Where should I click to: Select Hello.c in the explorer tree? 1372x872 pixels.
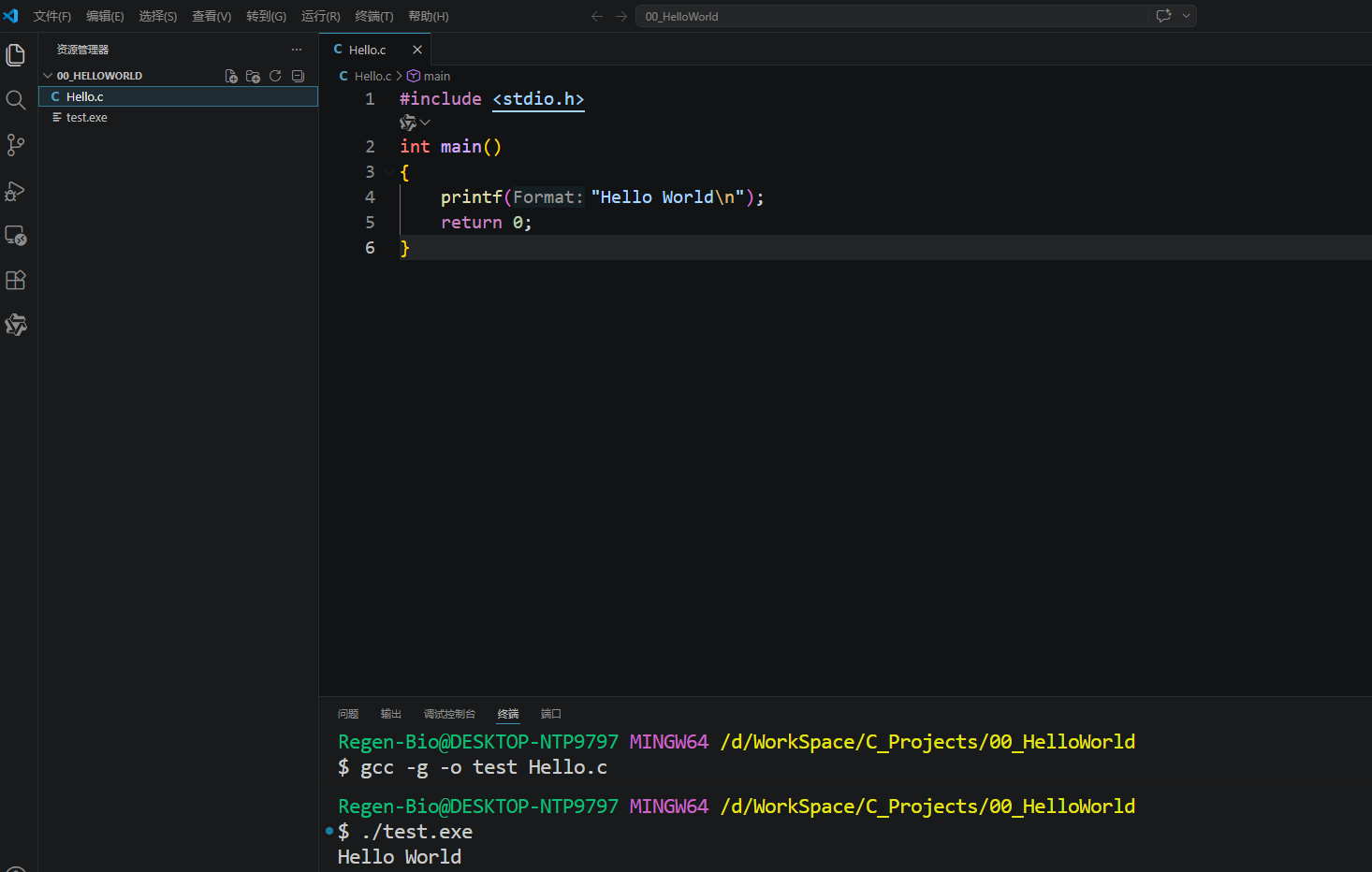click(178, 96)
